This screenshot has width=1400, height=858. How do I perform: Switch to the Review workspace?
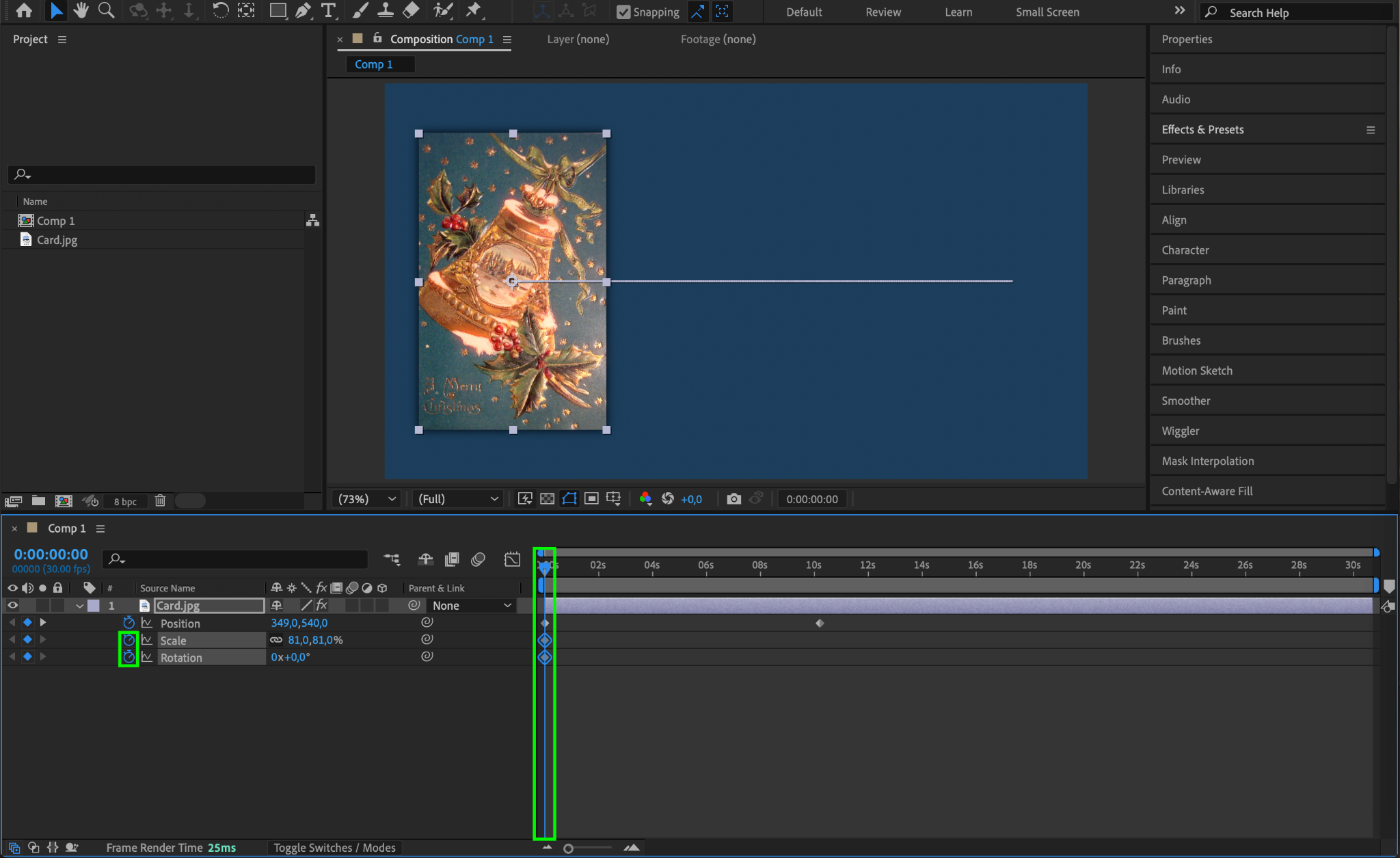click(883, 12)
